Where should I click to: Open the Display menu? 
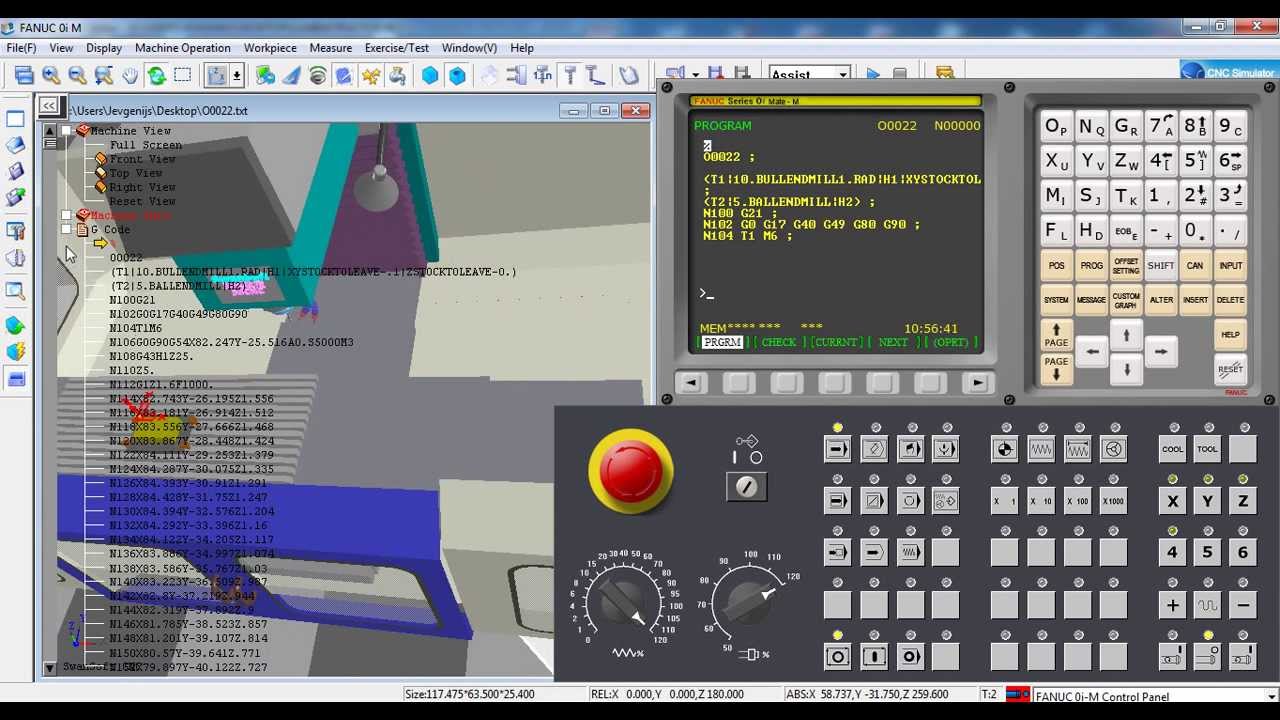click(104, 48)
